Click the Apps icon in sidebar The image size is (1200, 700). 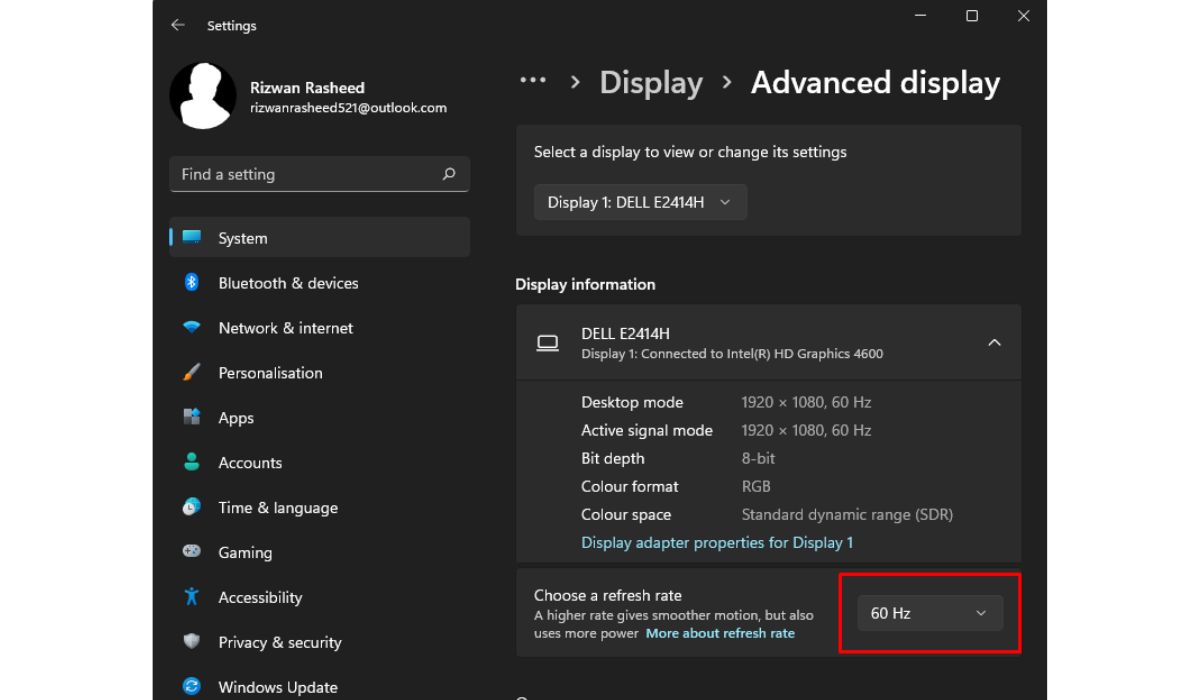tap(192, 417)
